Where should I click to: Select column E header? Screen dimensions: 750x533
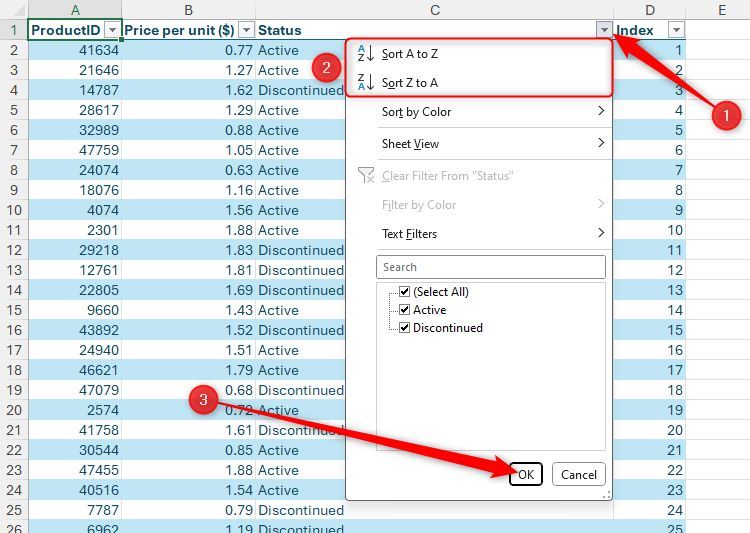721,10
